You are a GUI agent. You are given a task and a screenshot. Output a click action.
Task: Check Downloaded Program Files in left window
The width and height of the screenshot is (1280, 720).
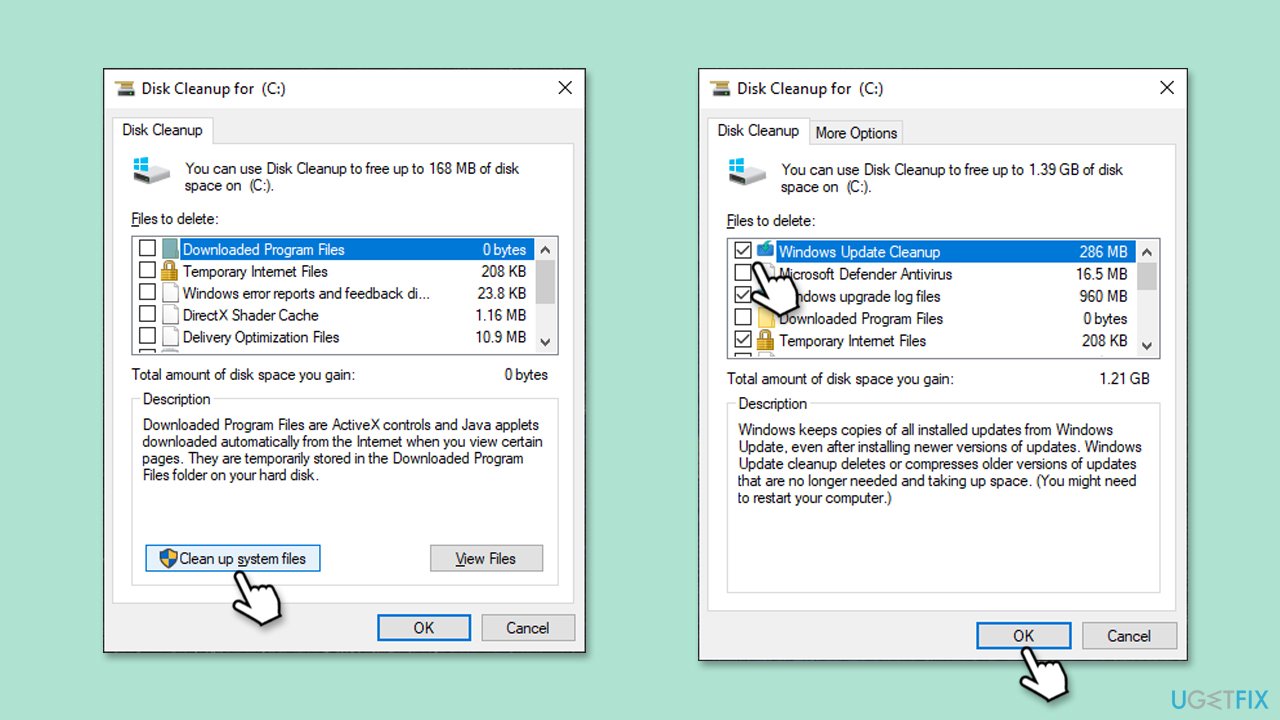[x=147, y=249]
